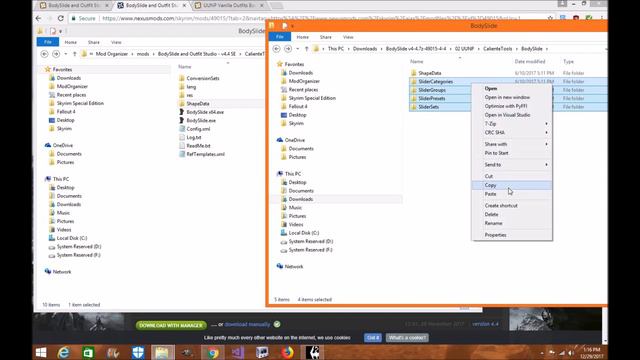The image size is (640, 360).
Task: Choose Cut from the context menu
Action: (489, 176)
